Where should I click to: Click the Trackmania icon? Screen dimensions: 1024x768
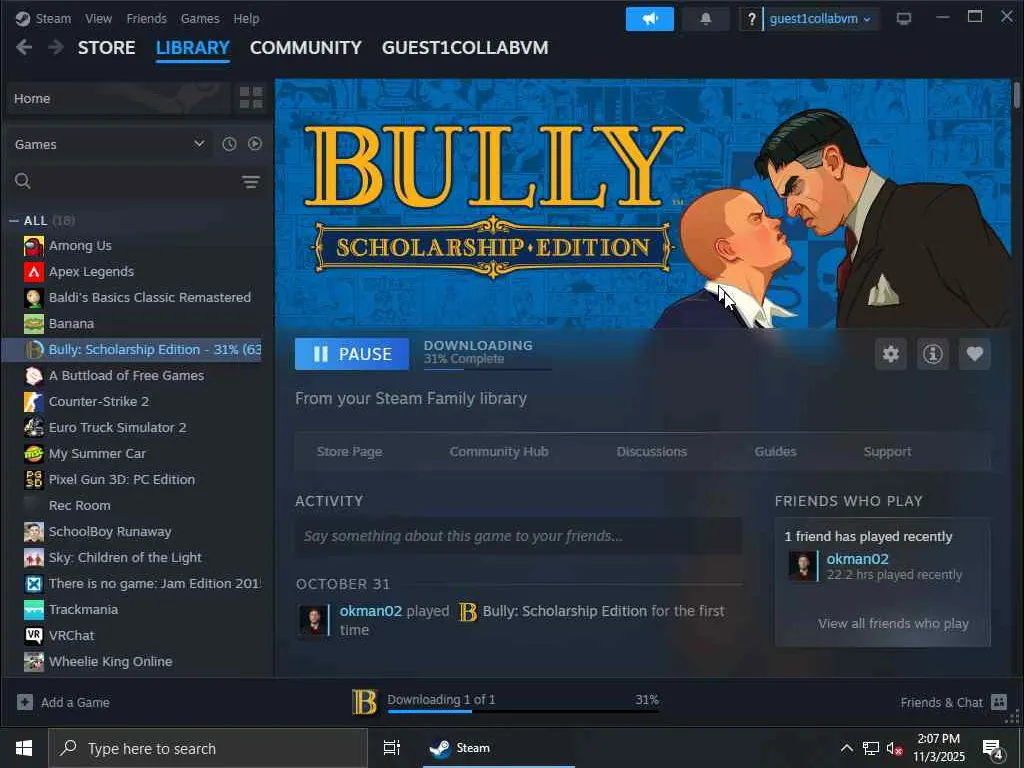click(34, 610)
